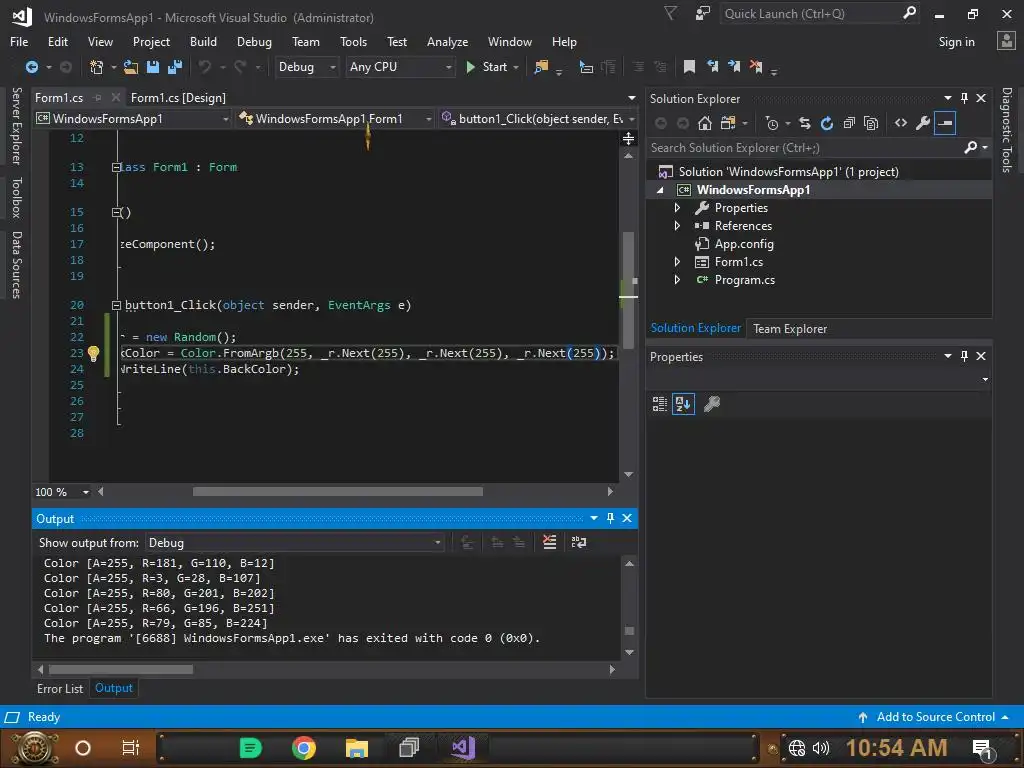Switch to the Error List tab
1024x768 pixels.
coord(59,688)
